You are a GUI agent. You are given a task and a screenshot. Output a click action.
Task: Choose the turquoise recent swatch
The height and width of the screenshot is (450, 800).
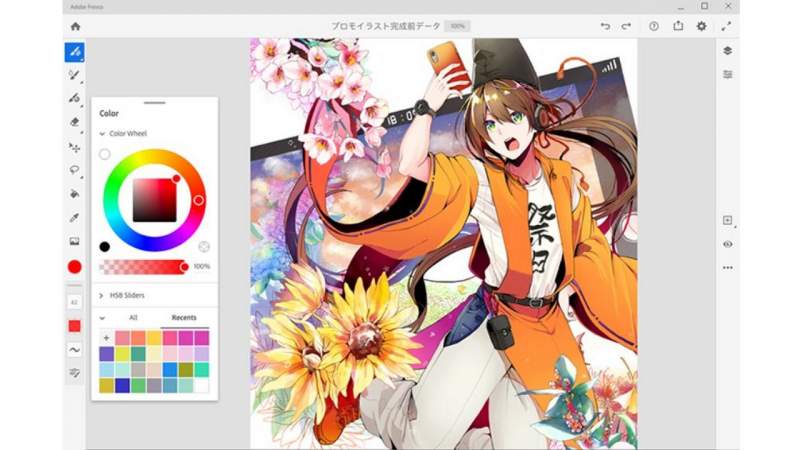click(202, 369)
